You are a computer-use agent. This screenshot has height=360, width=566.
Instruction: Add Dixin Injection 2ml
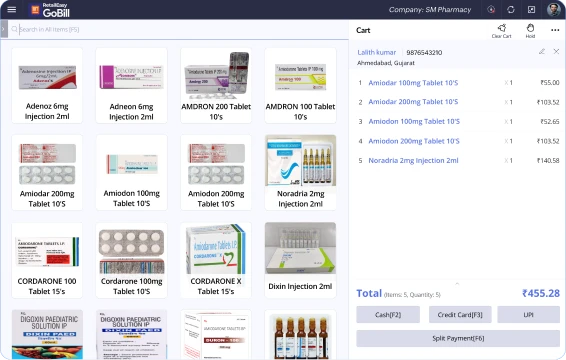(300, 260)
